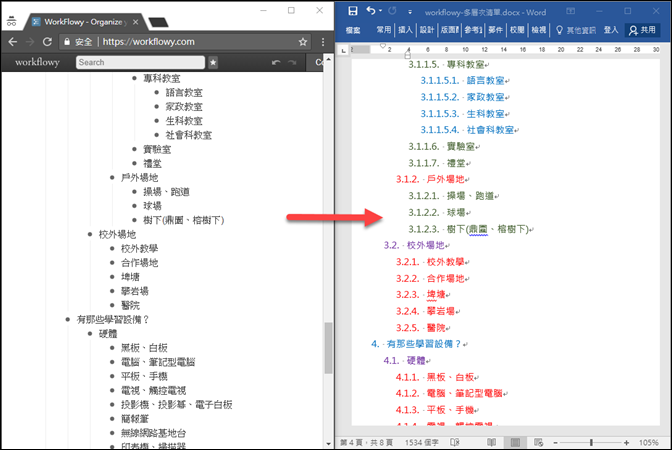
Task: Switch to the 校閱 ribbon tab
Action: point(517,30)
